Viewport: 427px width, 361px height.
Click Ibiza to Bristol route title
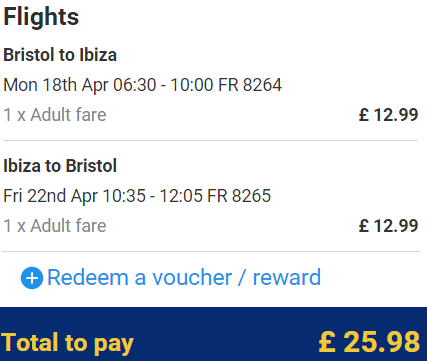point(60,166)
